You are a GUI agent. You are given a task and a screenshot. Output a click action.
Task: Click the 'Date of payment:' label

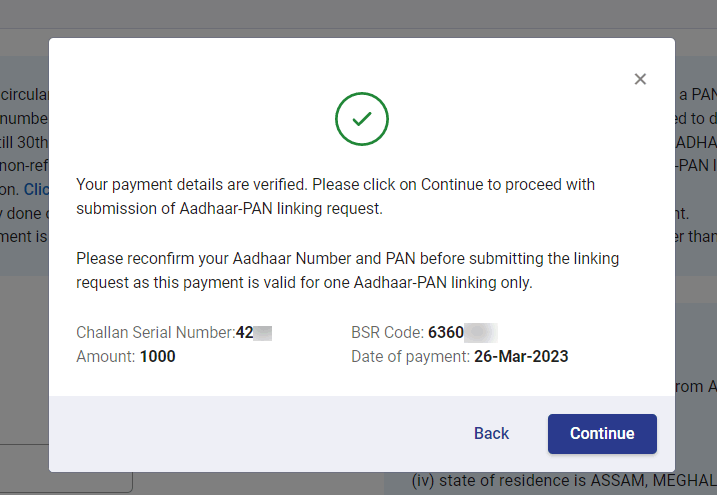point(410,357)
